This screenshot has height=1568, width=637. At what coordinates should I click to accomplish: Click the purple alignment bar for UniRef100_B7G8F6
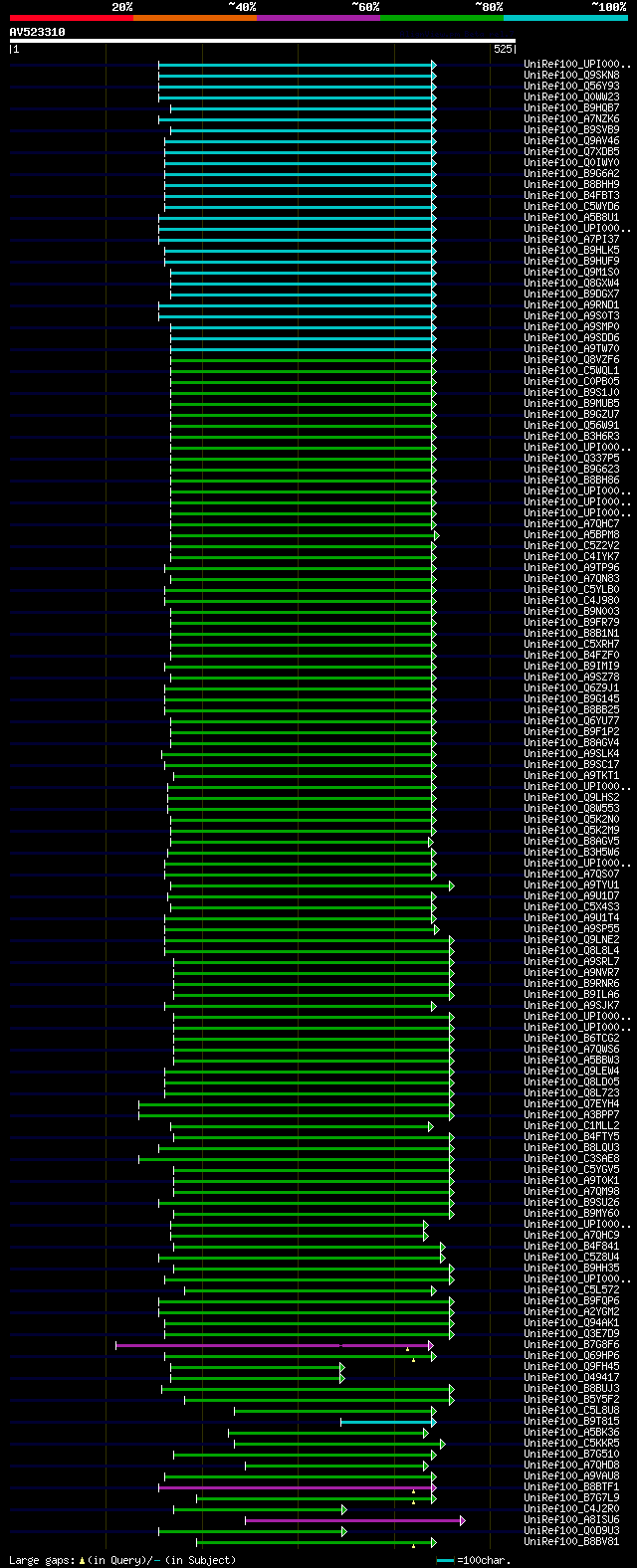(x=275, y=1345)
